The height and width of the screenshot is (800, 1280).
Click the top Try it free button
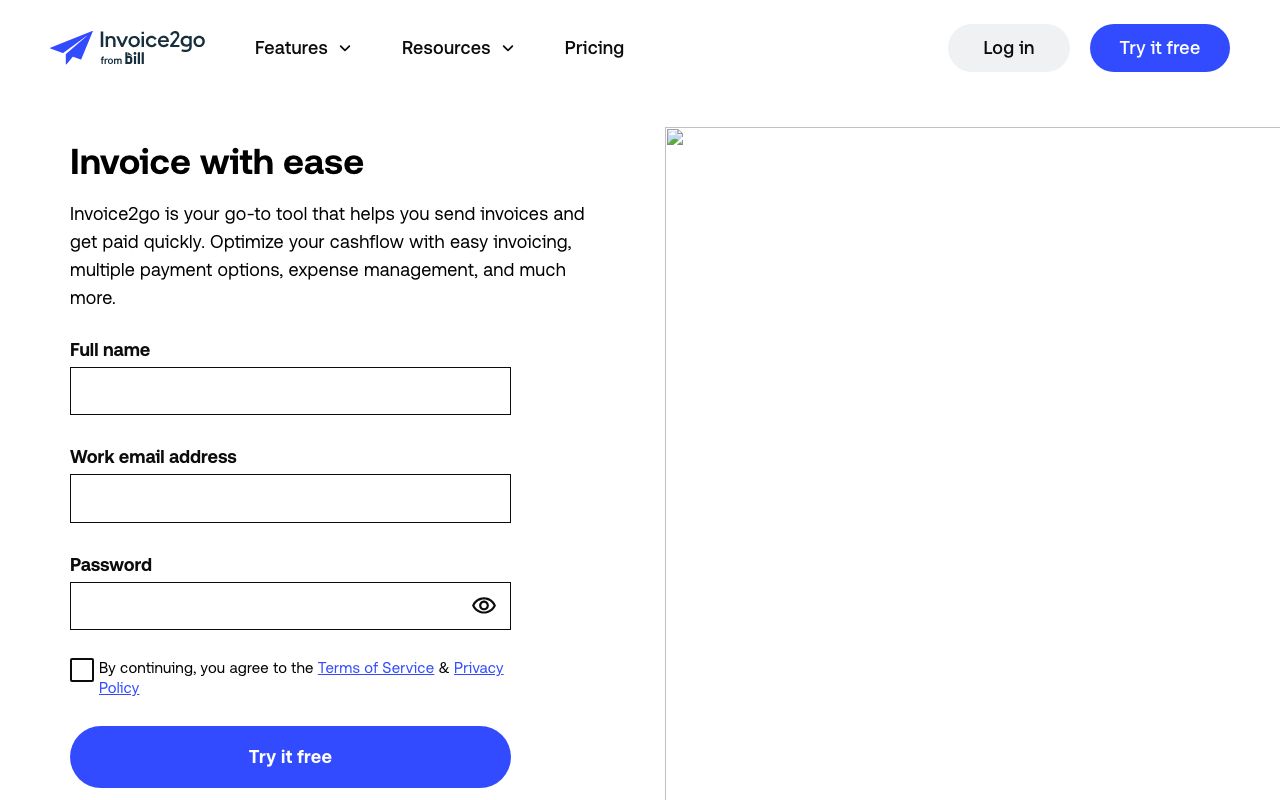coord(1160,47)
